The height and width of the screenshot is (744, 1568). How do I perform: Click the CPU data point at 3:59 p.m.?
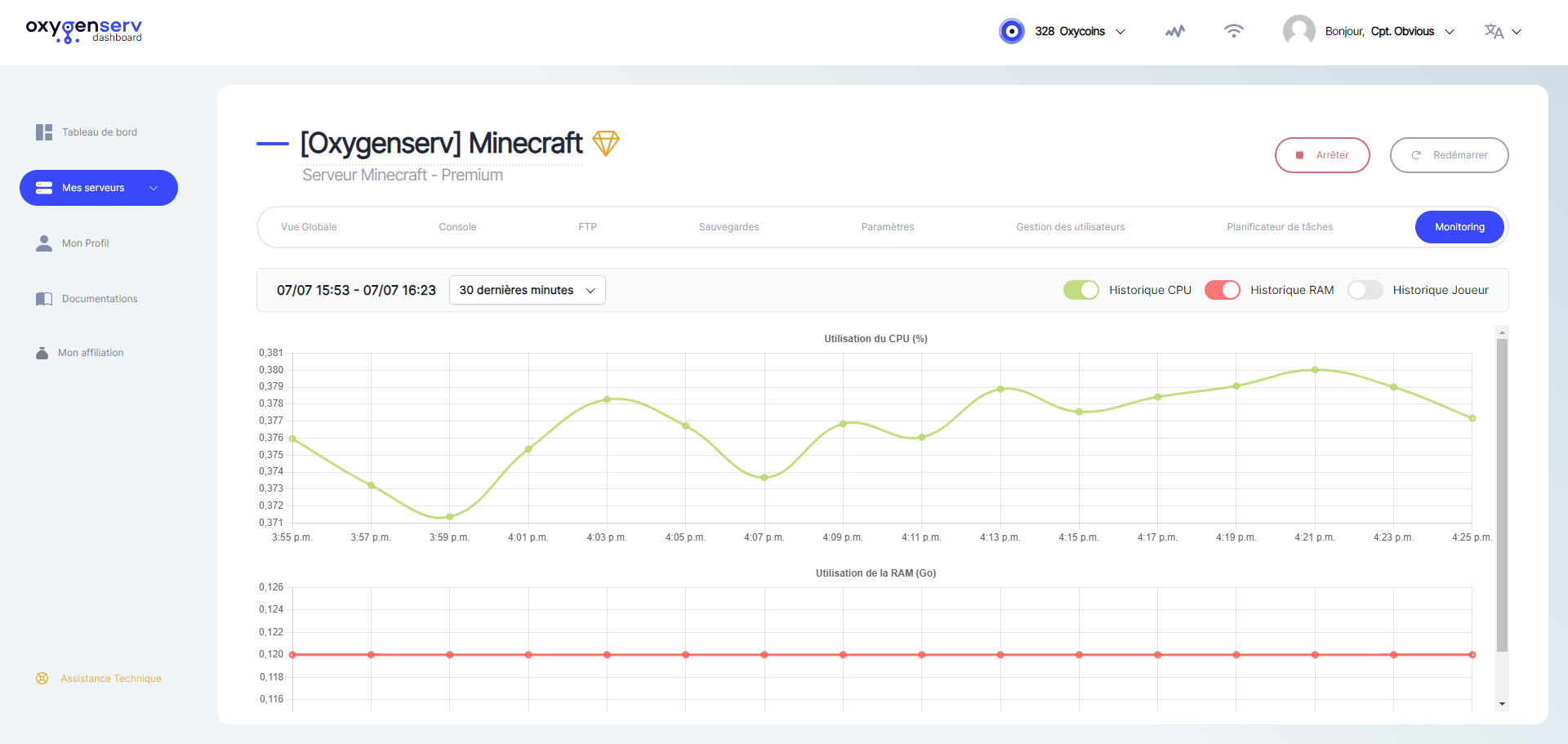click(x=450, y=517)
